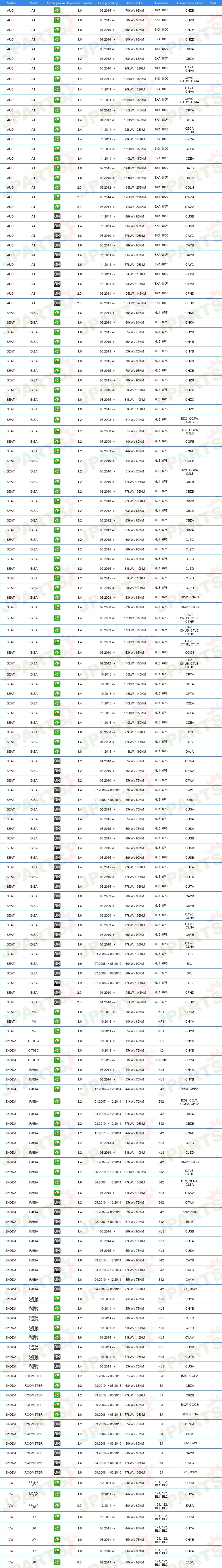Click the PB icon in Skoda Citigo CHYA row
Image resolution: width=222 pixels, height=1568 pixels.
[x=57, y=1041]
